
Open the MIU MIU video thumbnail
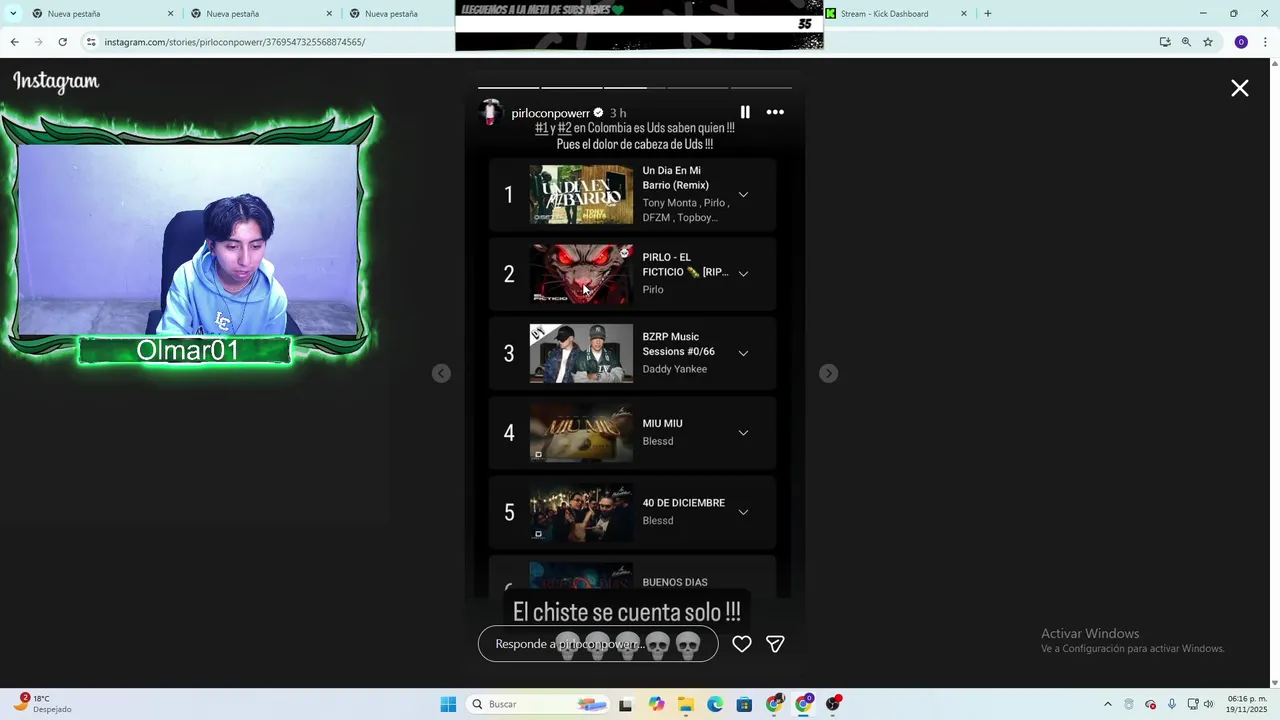coord(581,432)
